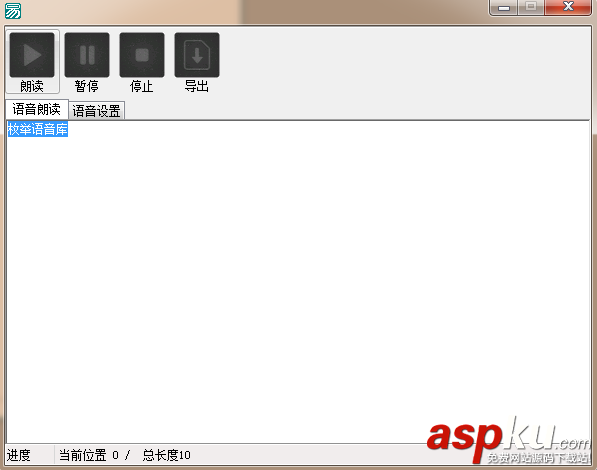Screen dimensions: 597x470
Task: Click the green application icon in title bar
Action: point(13,11)
